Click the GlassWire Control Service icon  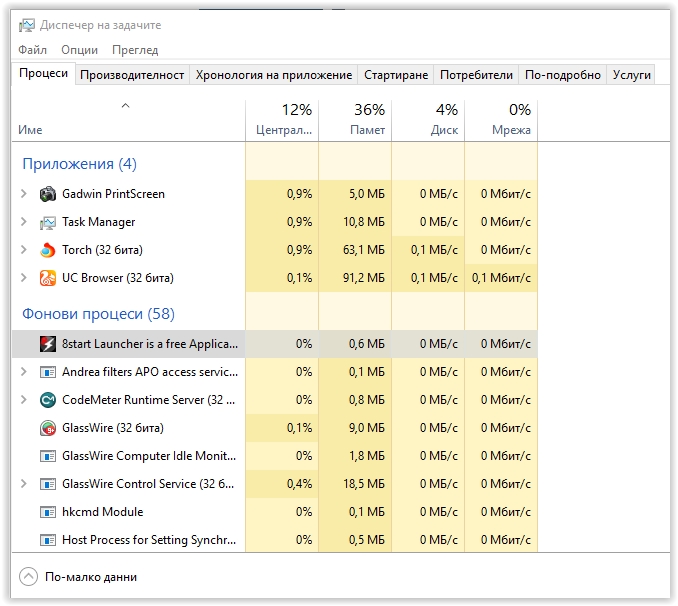click(48, 484)
